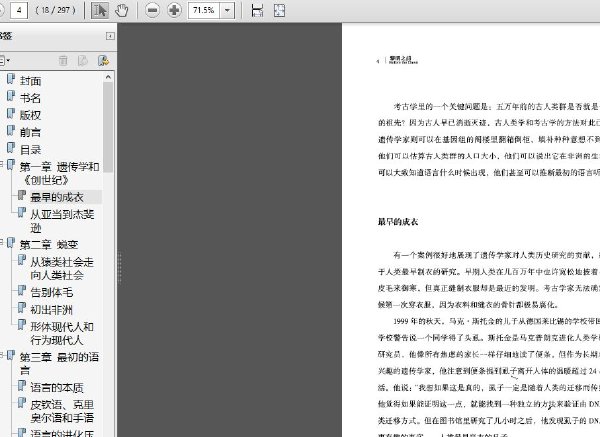
Task: Open the 初出非洲 bookmark
Action: tap(51, 310)
